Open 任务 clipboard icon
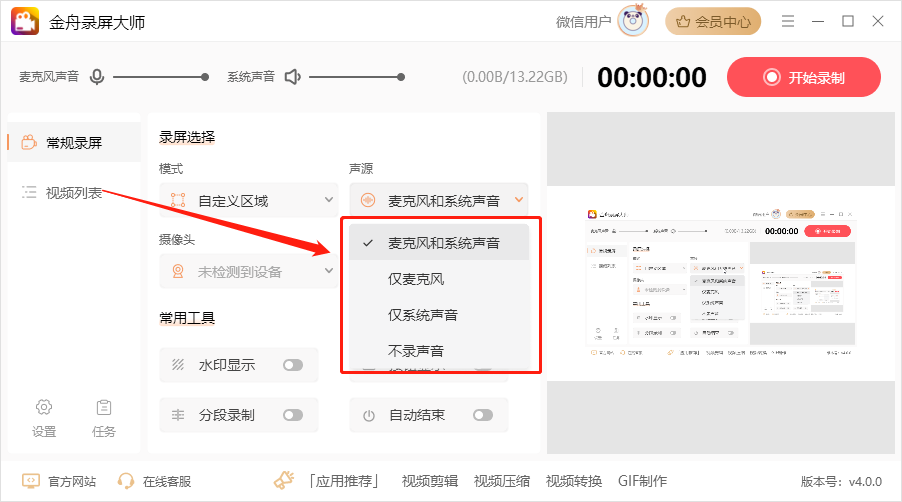This screenshot has width=902, height=502. tap(104, 407)
